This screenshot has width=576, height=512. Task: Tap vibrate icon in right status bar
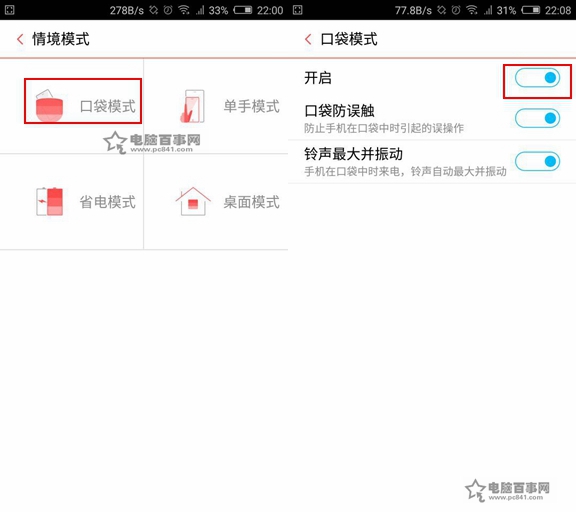[442, 10]
